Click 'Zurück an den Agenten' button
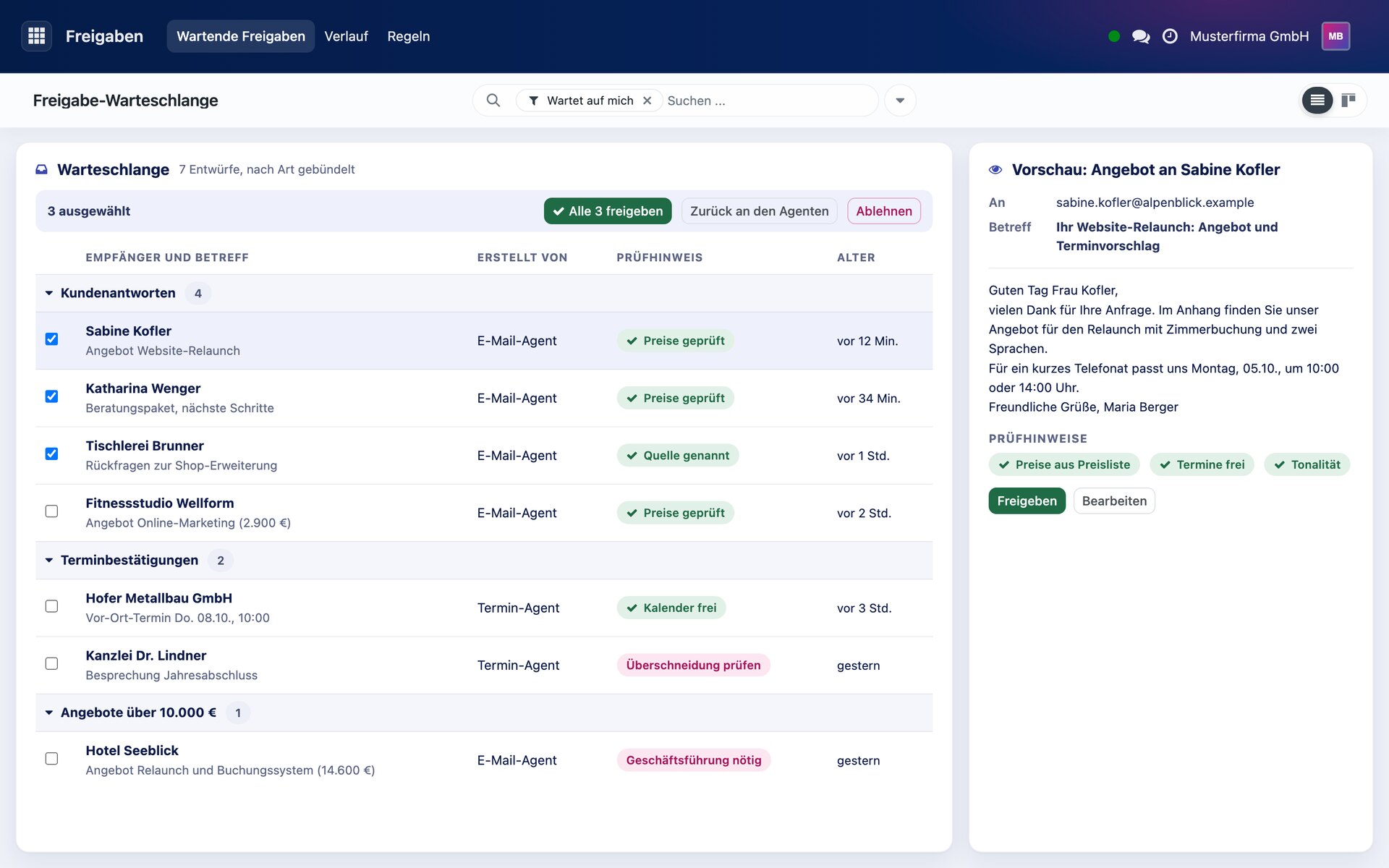 point(759,211)
